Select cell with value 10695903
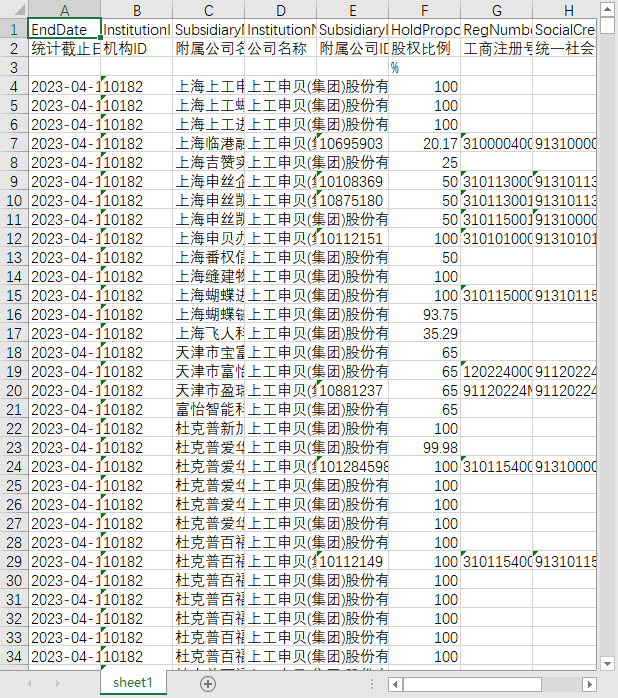618x698 pixels. click(353, 143)
